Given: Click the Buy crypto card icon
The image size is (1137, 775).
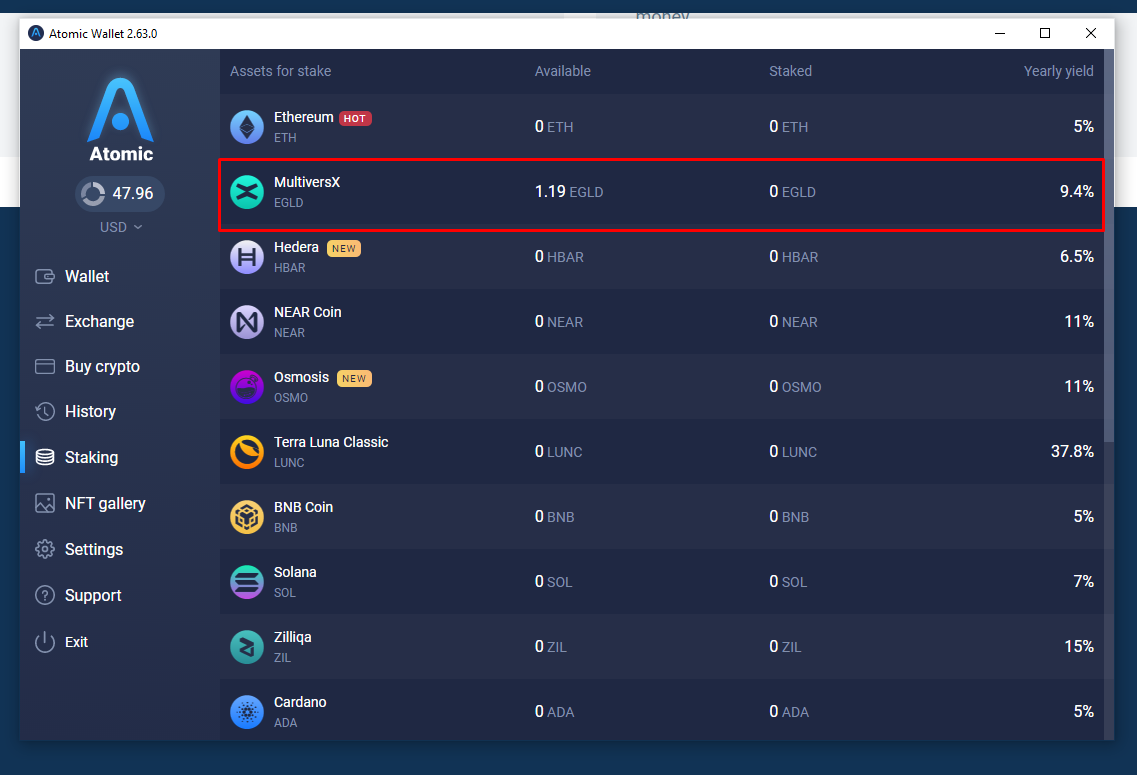Looking at the screenshot, I should tap(45, 366).
